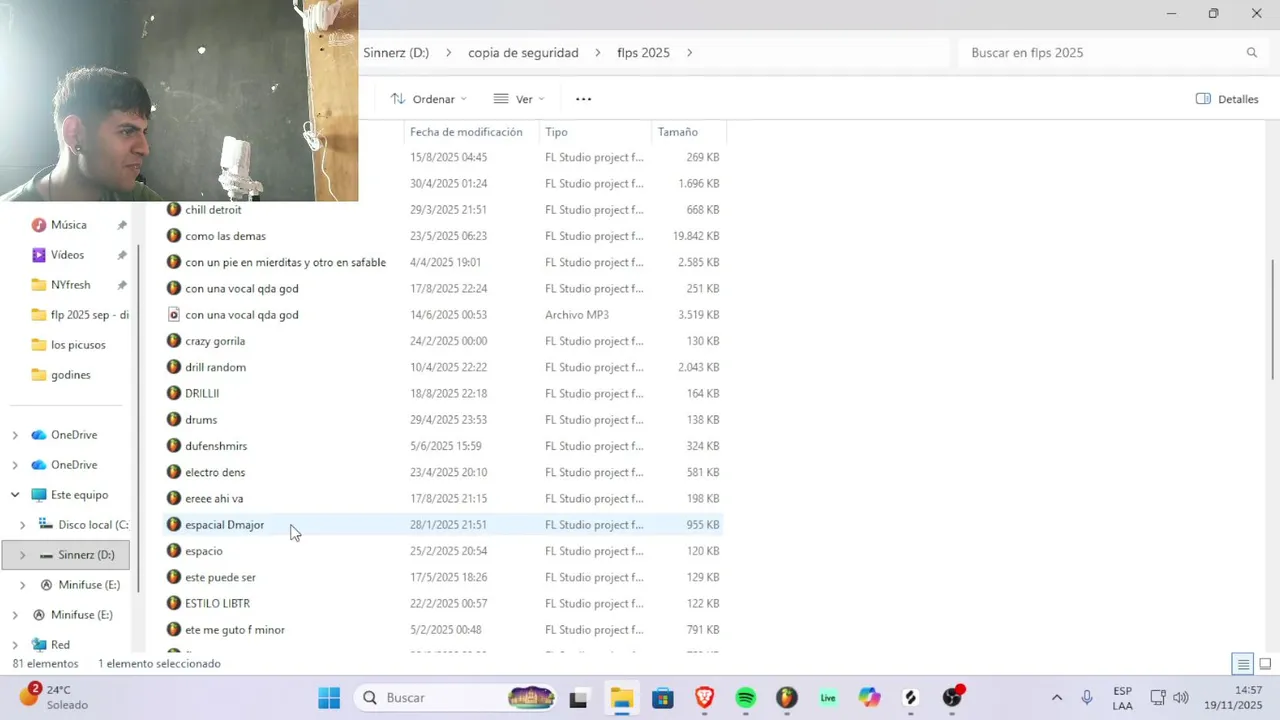Image resolution: width=1280 pixels, height=720 pixels.
Task: Expand Disco local (C:) tree node
Action: 23,525
